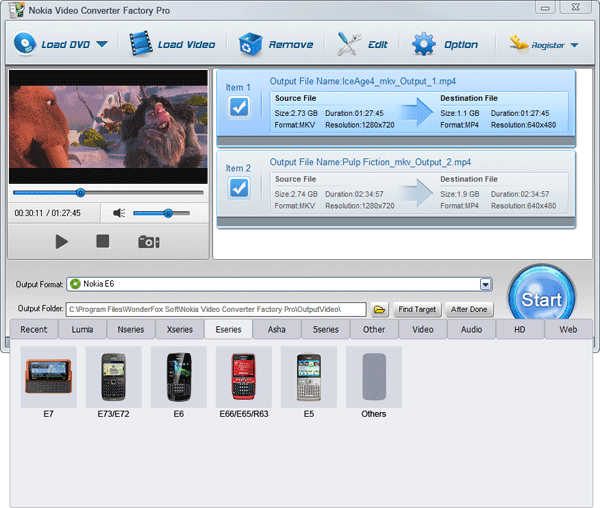This screenshot has height=508, width=600.
Task: Open the Output Format dropdown arrow
Action: pyautogui.click(x=486, y=284)
